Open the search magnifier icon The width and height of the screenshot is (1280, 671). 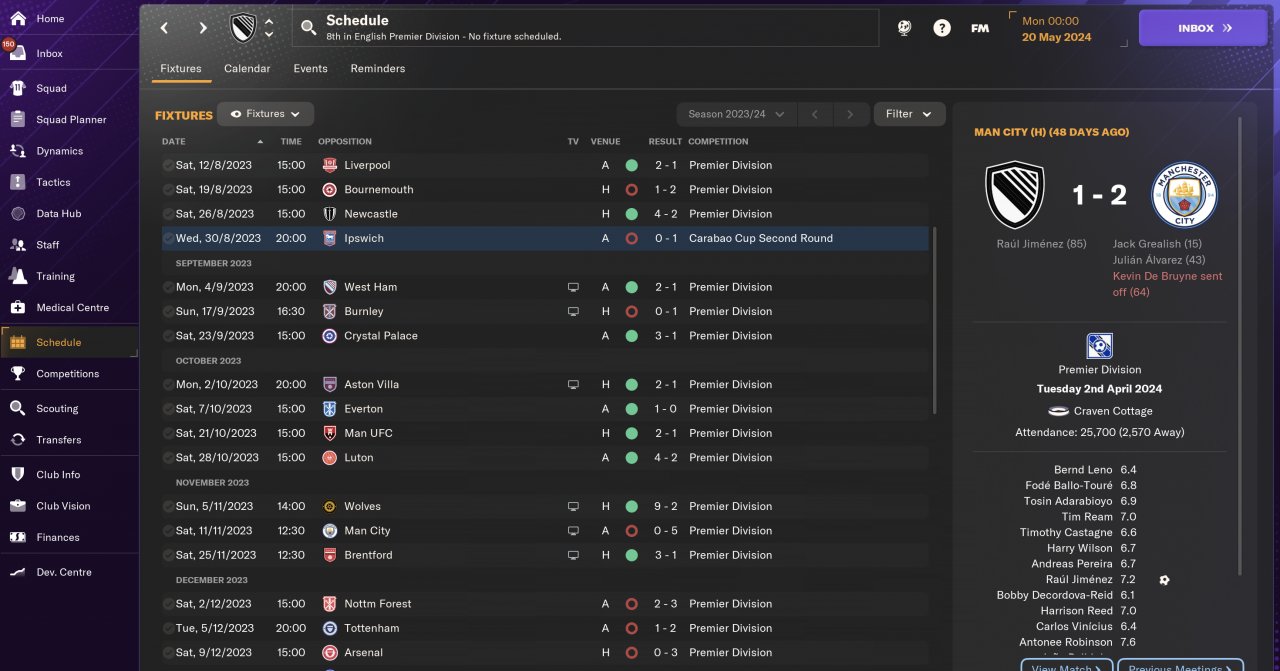(308, 28)
